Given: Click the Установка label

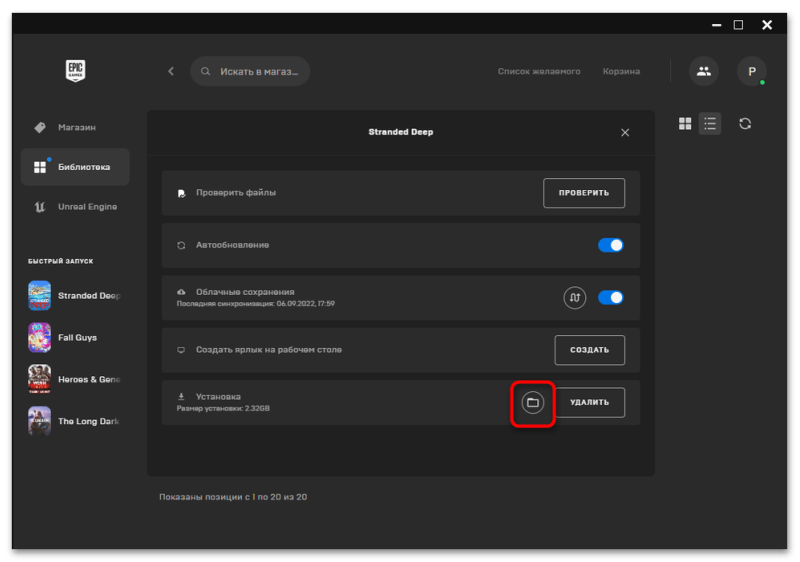Looking at the screenshot, I should click(x=218, y=396).
